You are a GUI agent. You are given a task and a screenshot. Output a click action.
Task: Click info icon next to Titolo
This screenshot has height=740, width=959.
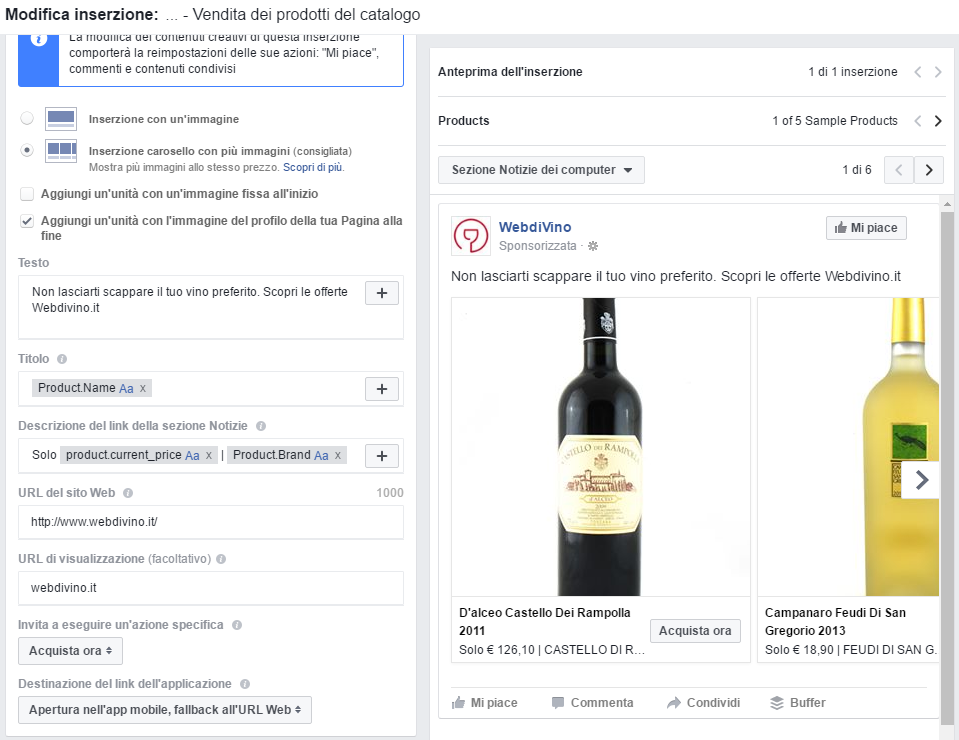62,359
